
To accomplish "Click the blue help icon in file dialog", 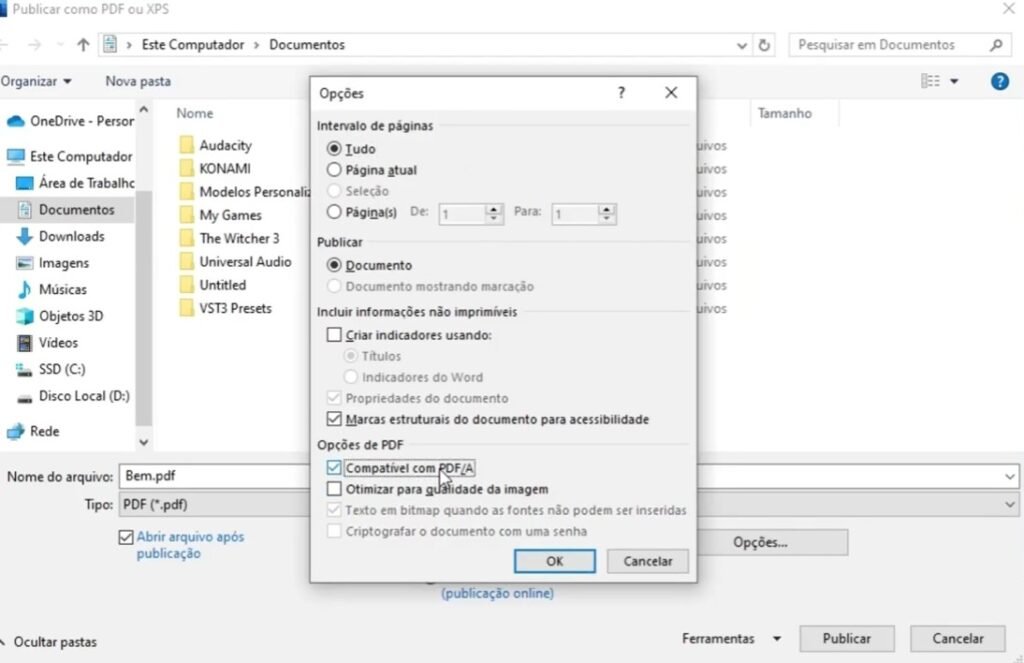I will pos(999,81).
